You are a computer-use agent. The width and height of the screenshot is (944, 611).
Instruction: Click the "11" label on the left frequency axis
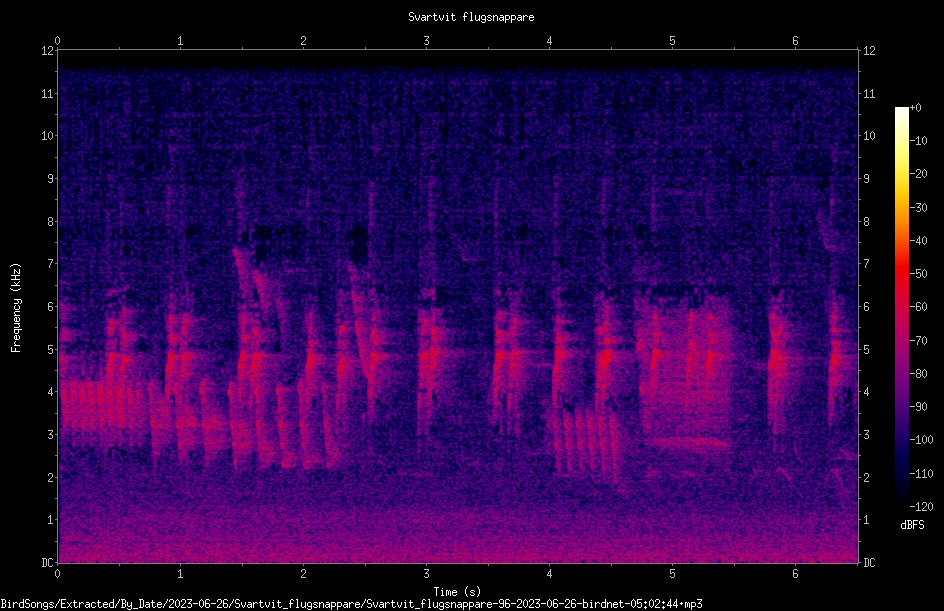[48, 93]
